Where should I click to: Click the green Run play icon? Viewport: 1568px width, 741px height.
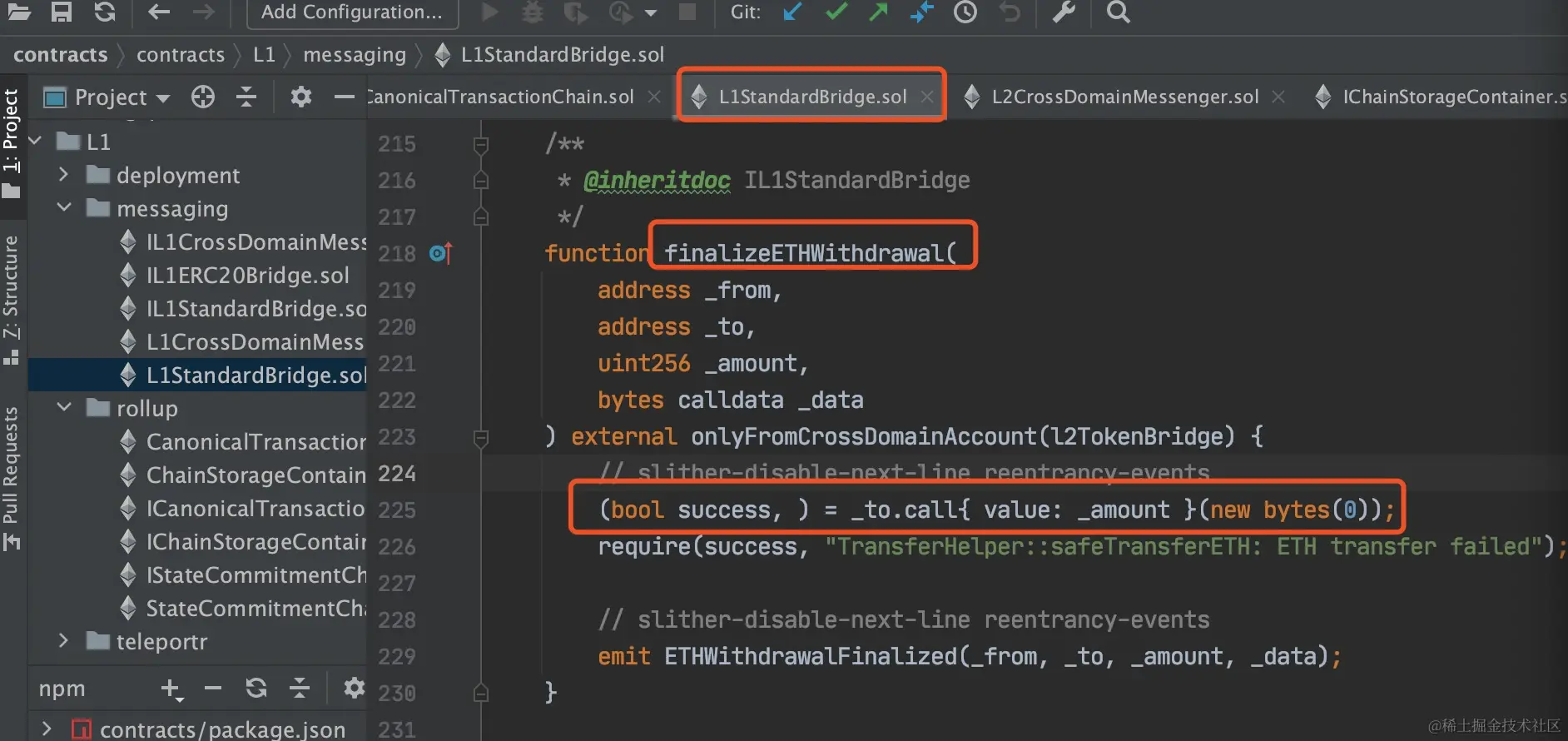pos(490,12)
